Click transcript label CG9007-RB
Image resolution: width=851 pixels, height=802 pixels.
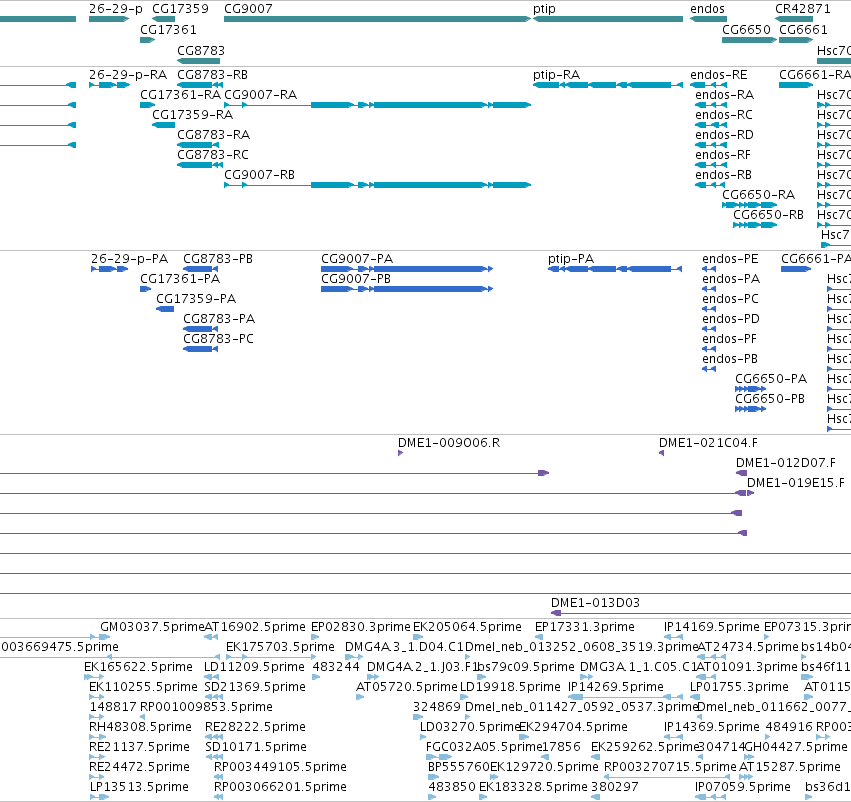coord(259,175)
